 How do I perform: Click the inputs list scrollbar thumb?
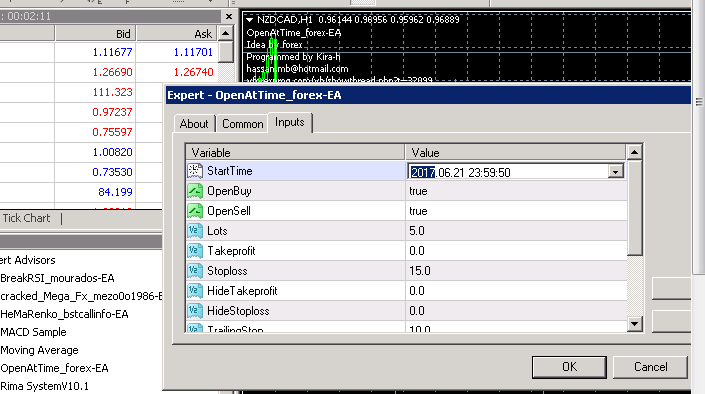[634, 207]
